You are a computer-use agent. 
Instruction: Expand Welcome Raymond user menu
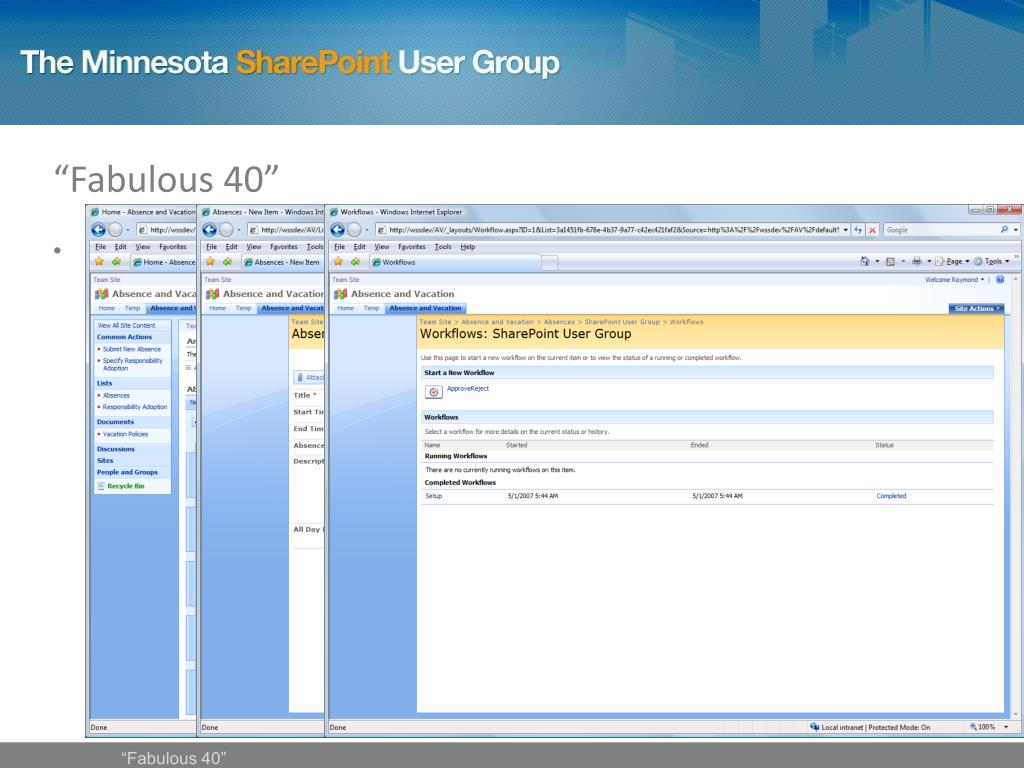[x=954, y=280]
